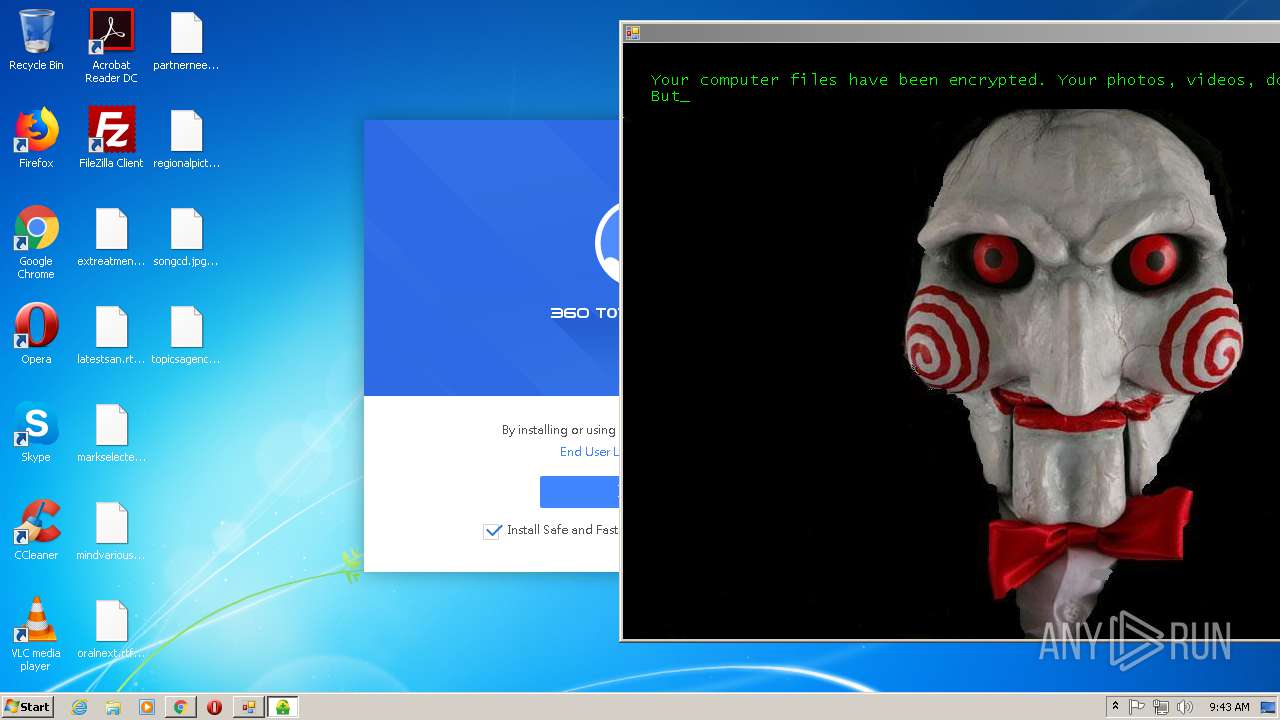Select the extreatmen… desktop file
1280x720 pixels.
click(x=111, y=236)
